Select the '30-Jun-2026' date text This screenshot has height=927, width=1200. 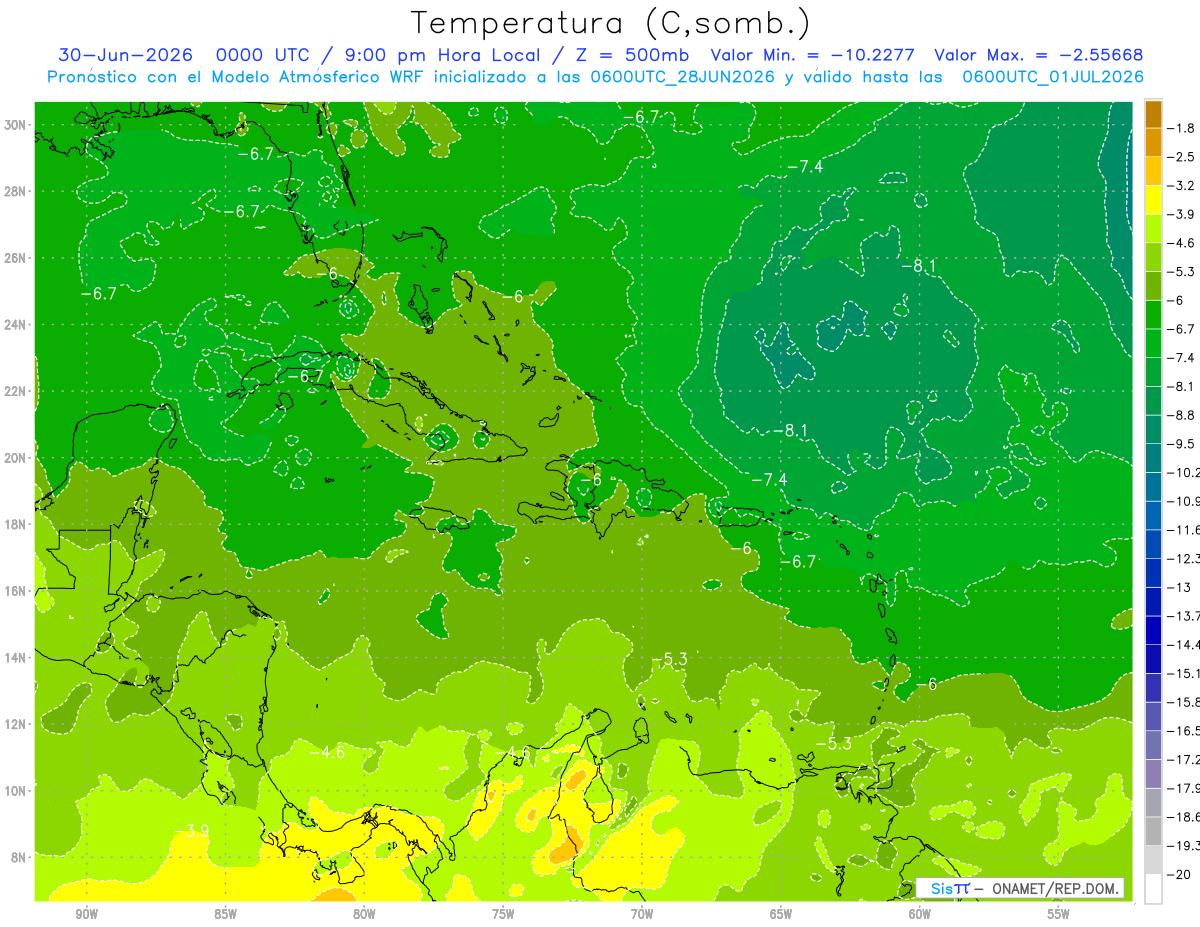127,54
